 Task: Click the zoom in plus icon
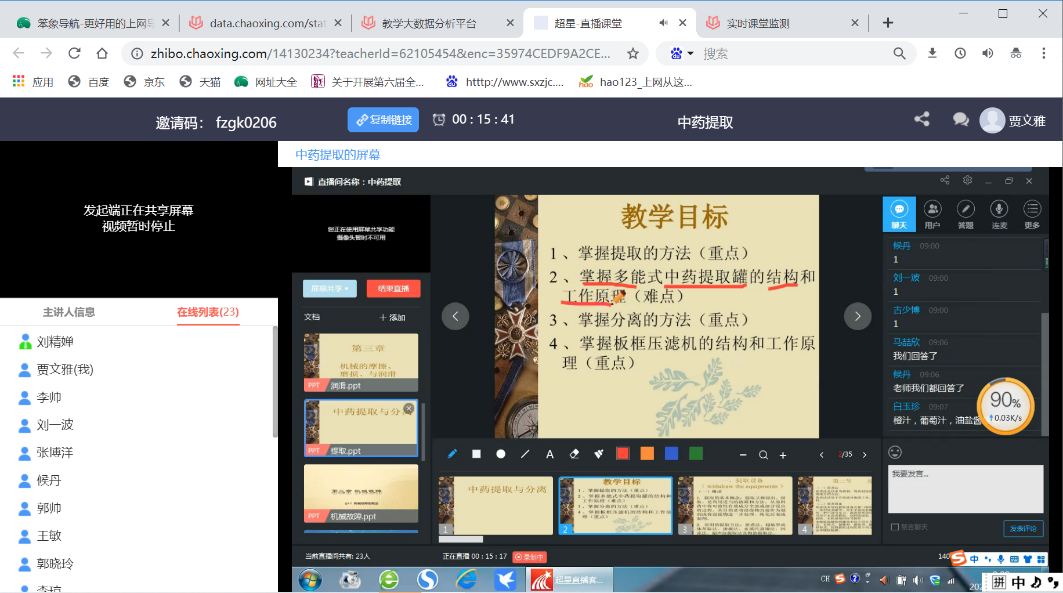[x=783, y=455]
